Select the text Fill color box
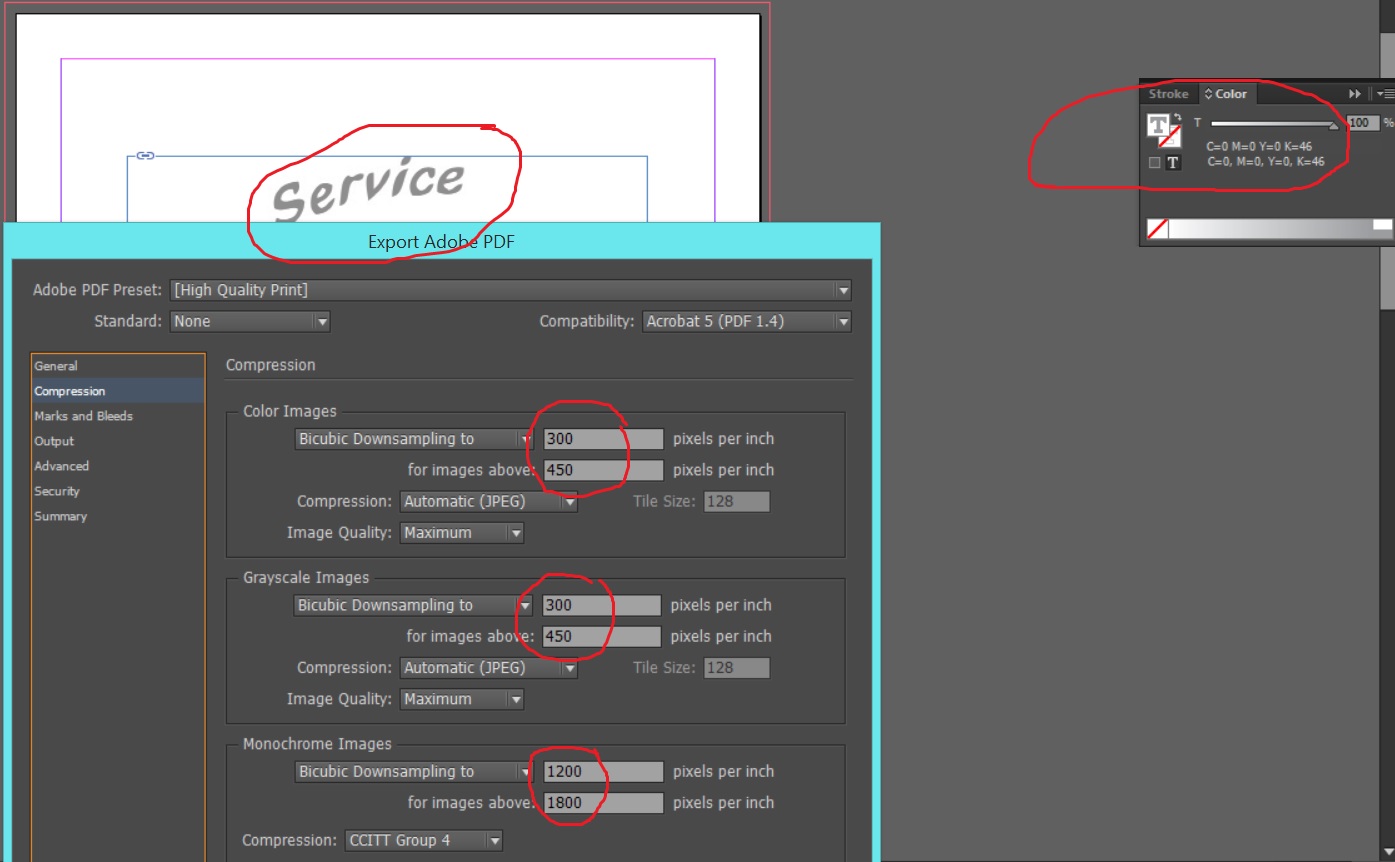The width and height of the screenshot is (1395, 862). (1157, 125)
